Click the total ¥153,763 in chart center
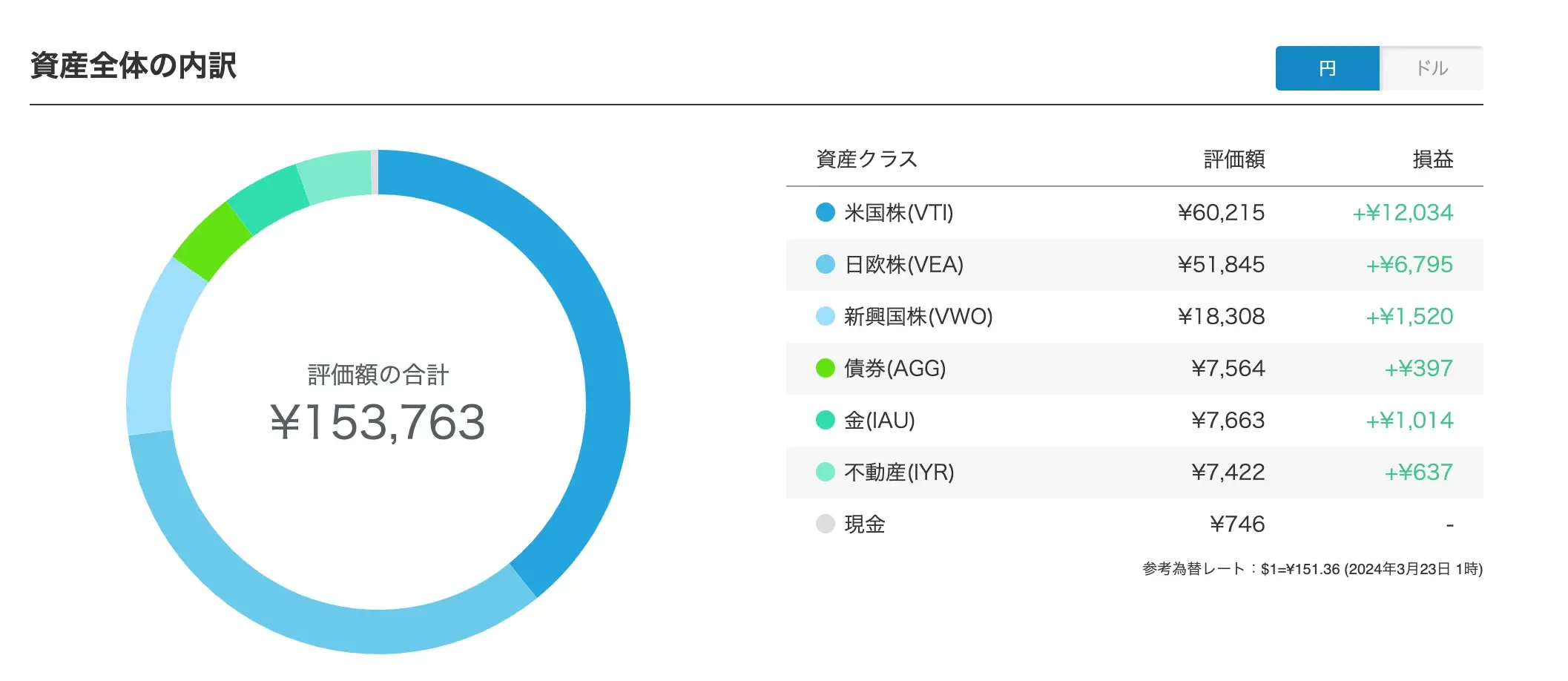The height and width of the screenshot is (681, 1568). coord(378,423)
